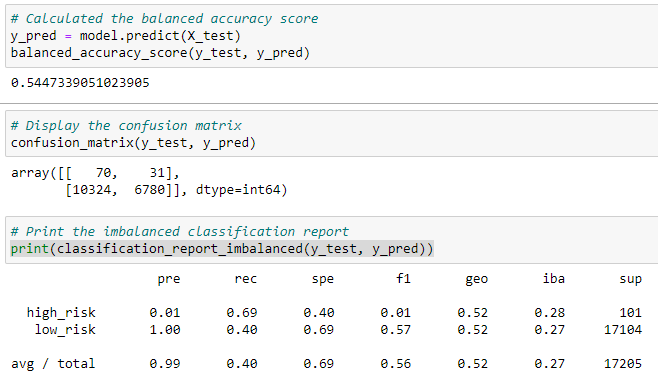Click the avg / total row label
Viewport: 658px width, 387px height.
point(53,364)
